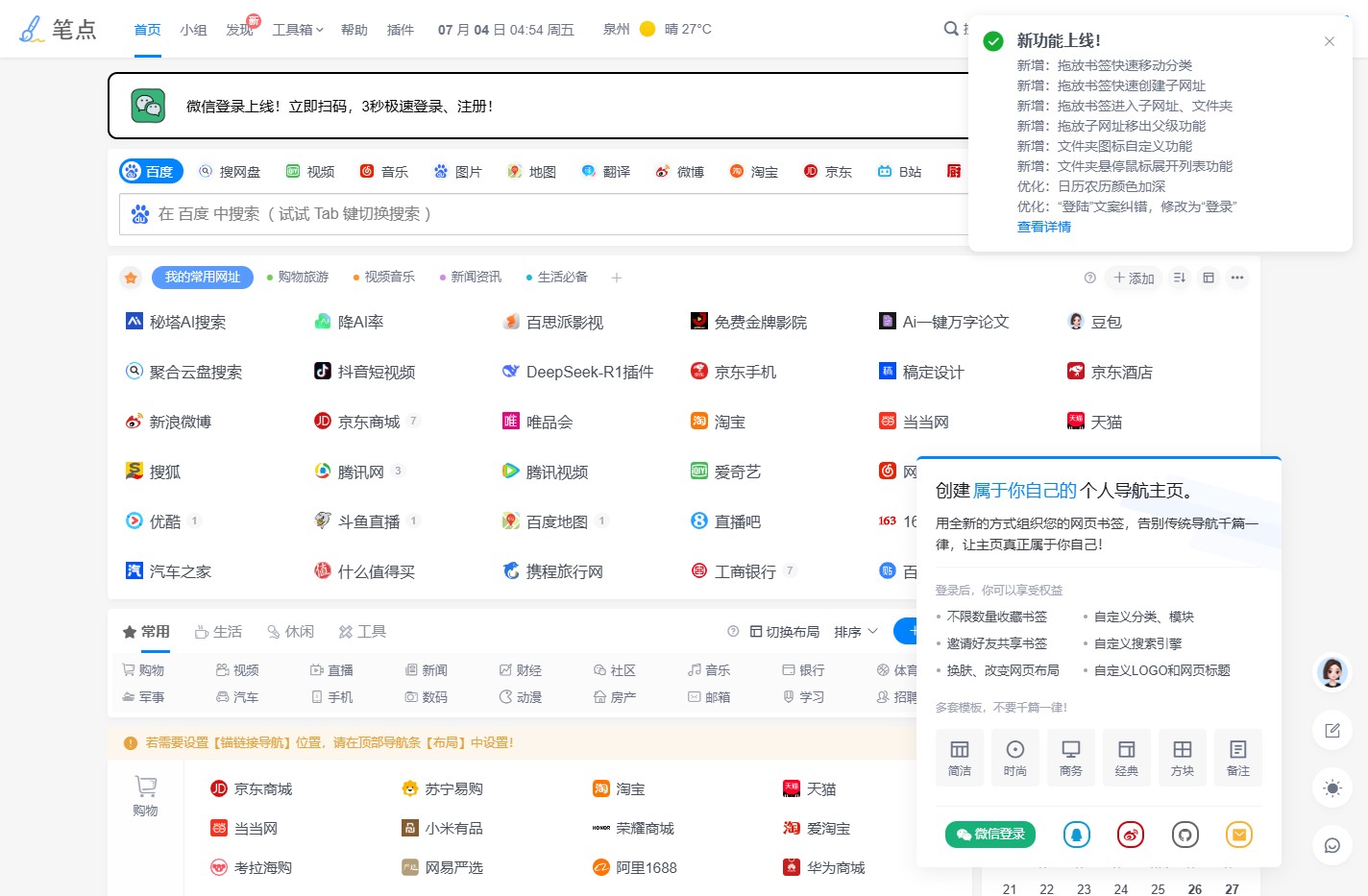
Task: Log in with the QQ icon
Action: coord(1077,835)
